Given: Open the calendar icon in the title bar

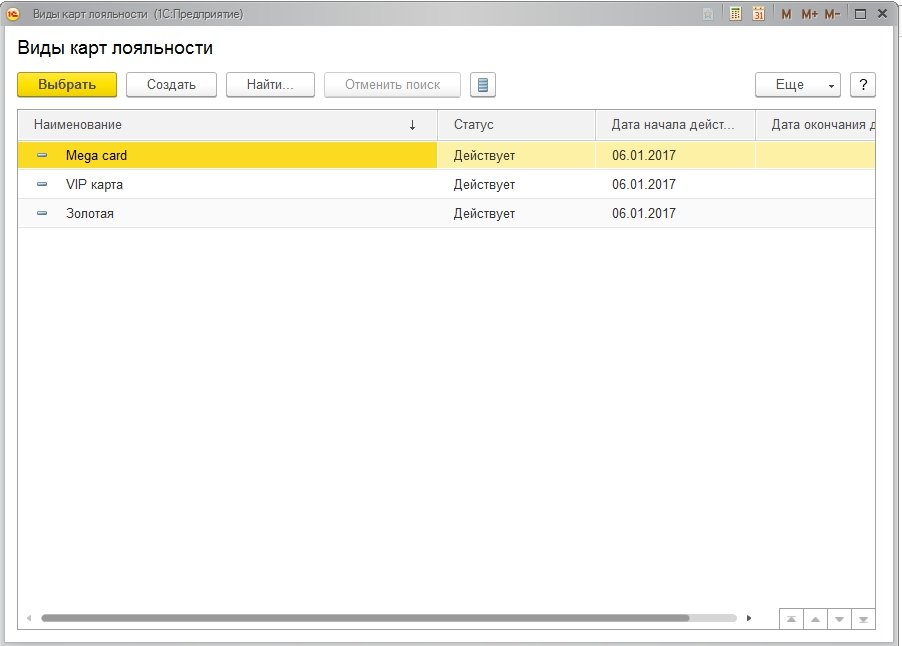Looking at the screenshot, I should (758, 14).
